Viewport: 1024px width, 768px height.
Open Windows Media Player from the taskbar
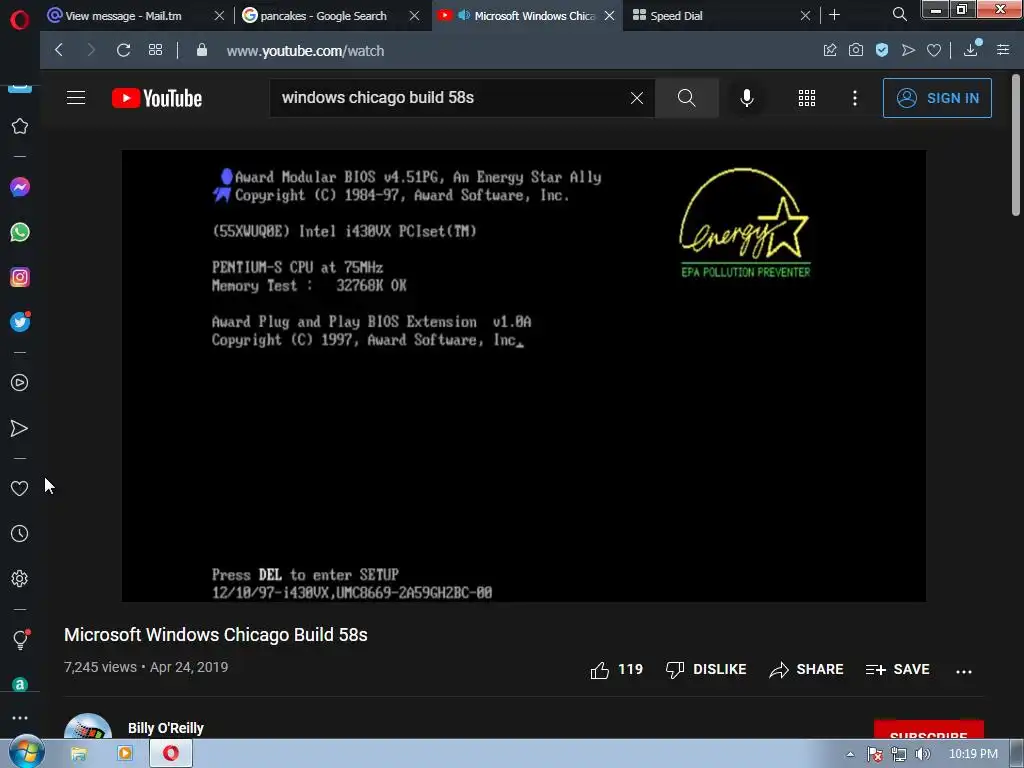124,754
